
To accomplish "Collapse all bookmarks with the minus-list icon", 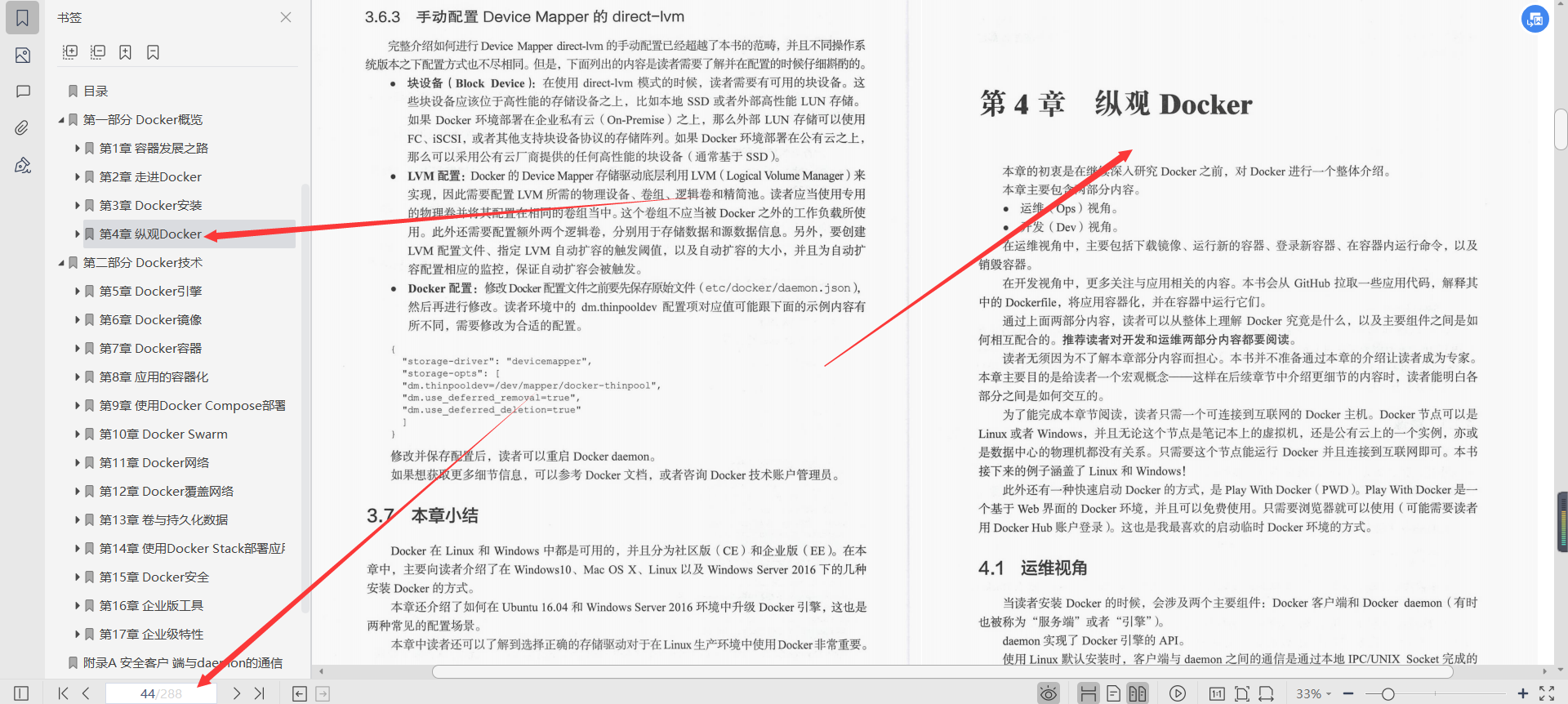I will click(x=98, y=52).
